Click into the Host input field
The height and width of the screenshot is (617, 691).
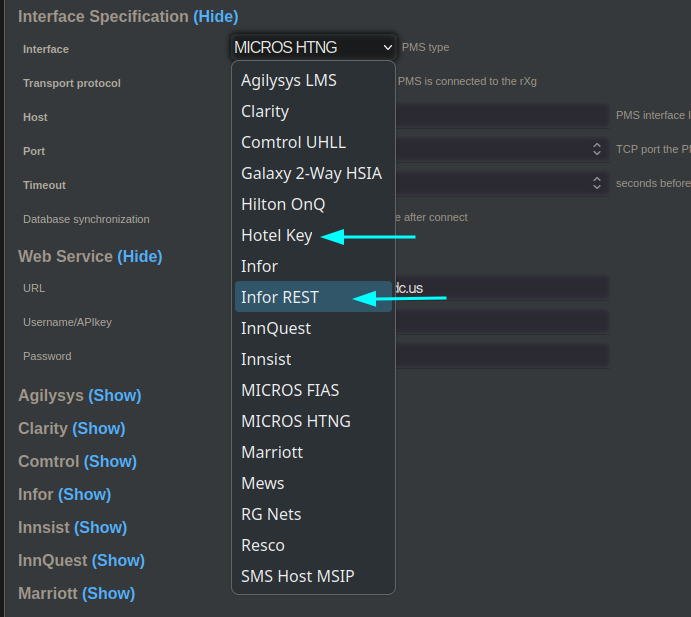pos(502,115)
